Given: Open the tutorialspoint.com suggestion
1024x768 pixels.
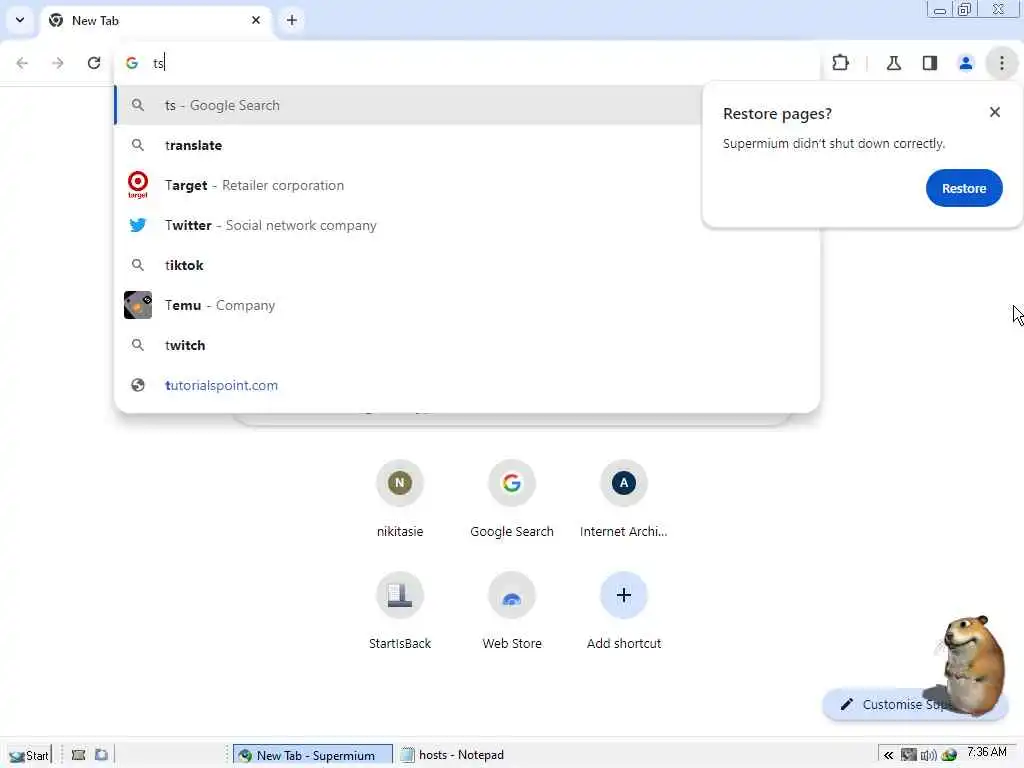Looking at the screenshot, I should coord(467,385).
